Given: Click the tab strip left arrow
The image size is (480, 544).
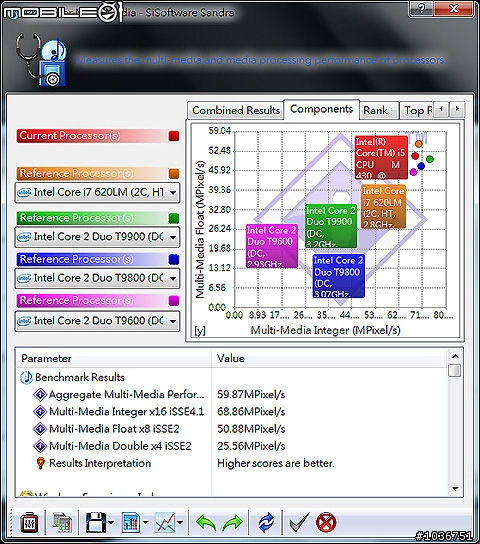Looking at the screenshot, I should (x=441, y=110).
